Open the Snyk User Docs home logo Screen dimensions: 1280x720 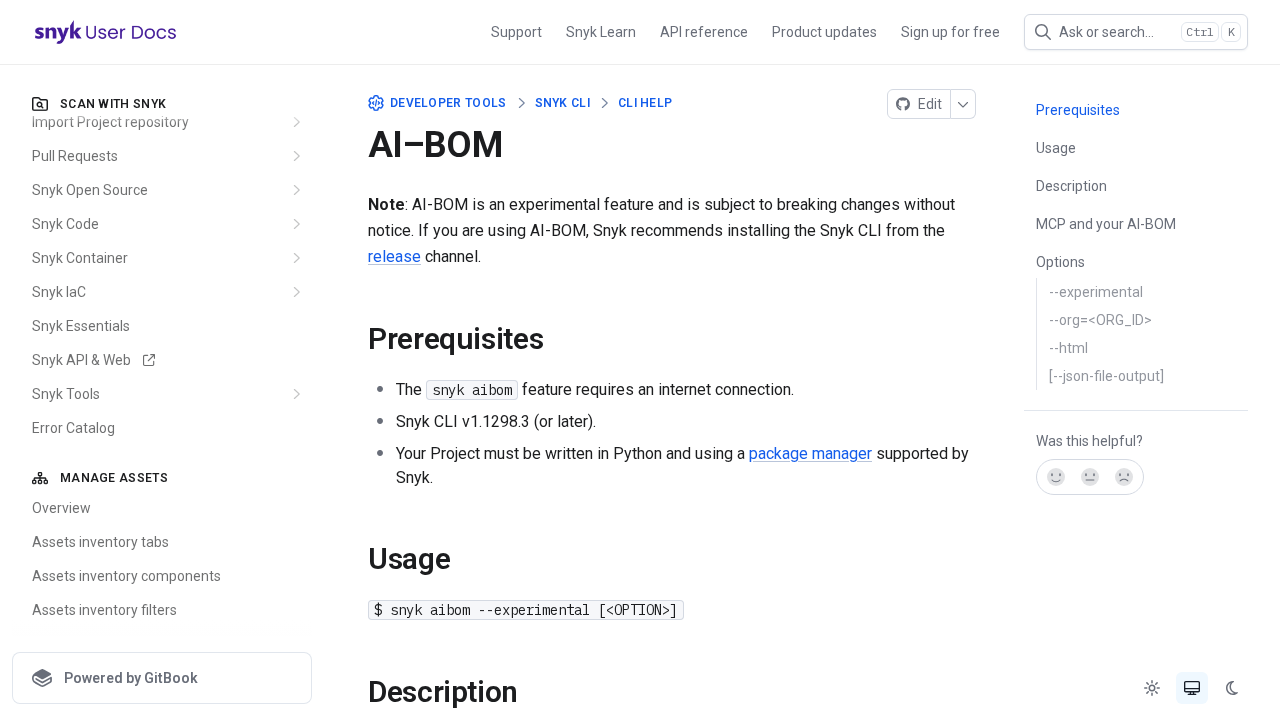pyautogui.click(x=104, y=30)
